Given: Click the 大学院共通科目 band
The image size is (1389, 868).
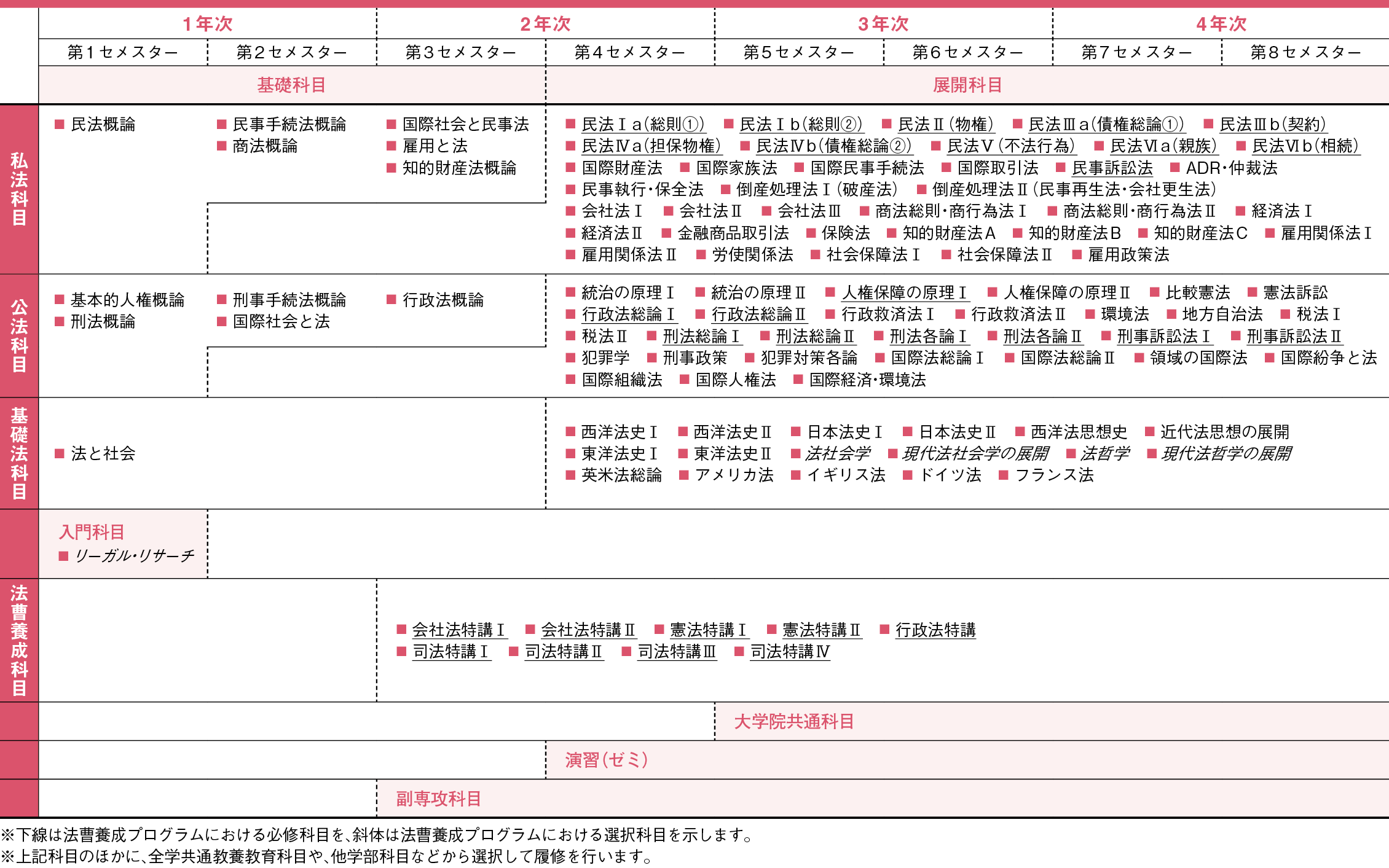Looking at the screenshot, I should click(1052, 721).
